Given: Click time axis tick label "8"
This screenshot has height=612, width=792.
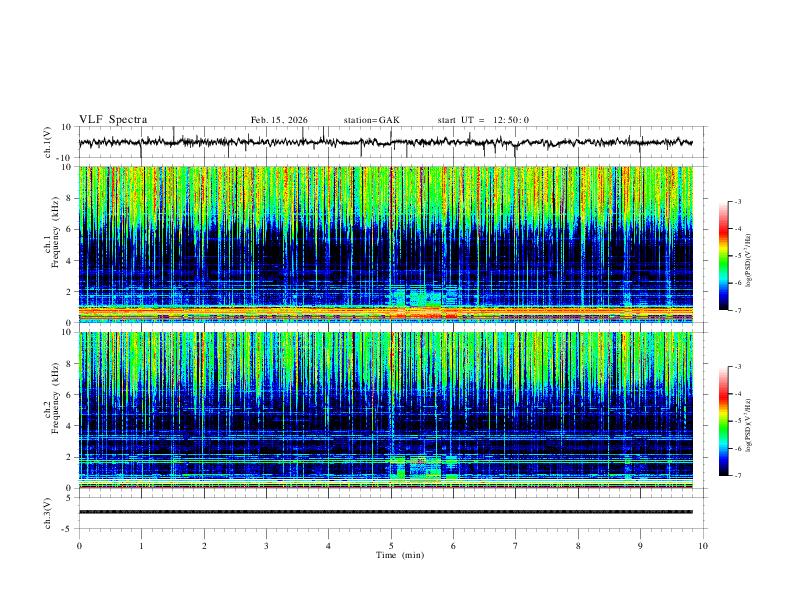Looking at the screenshot, I should pos(578,546).
